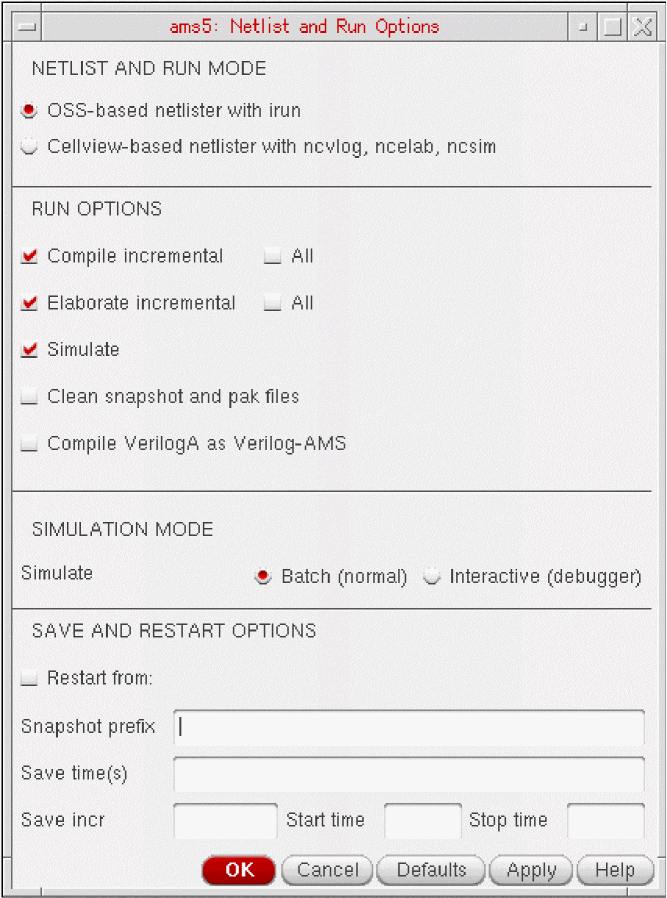The width and height of the screenshot is (667, 898).
Task: Select Cellview-based netlister radio option
Action: pyautogui.click(x=30, y=147)
